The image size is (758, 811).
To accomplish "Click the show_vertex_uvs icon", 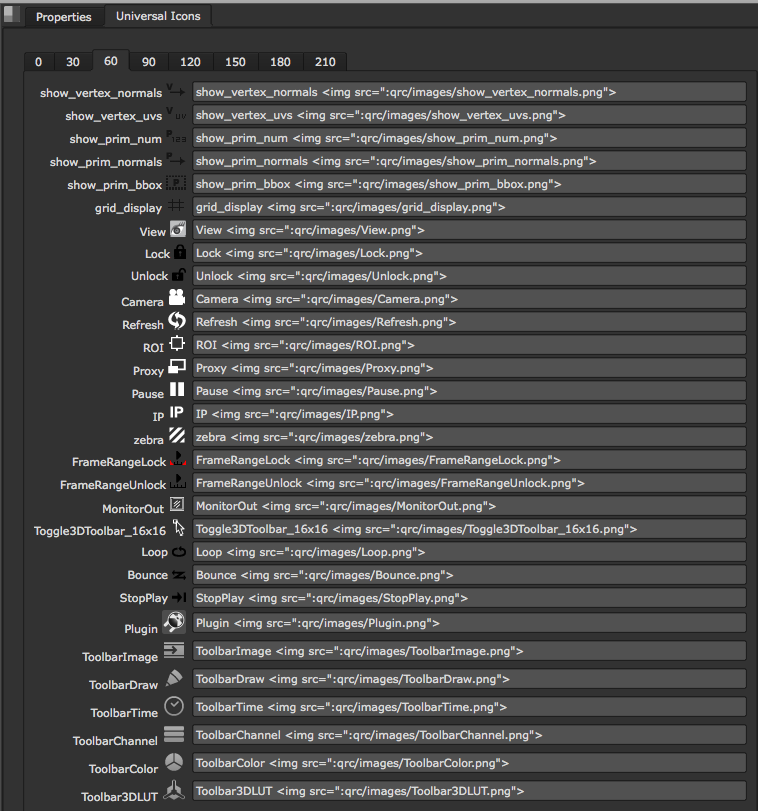I will tap(176, 113).
